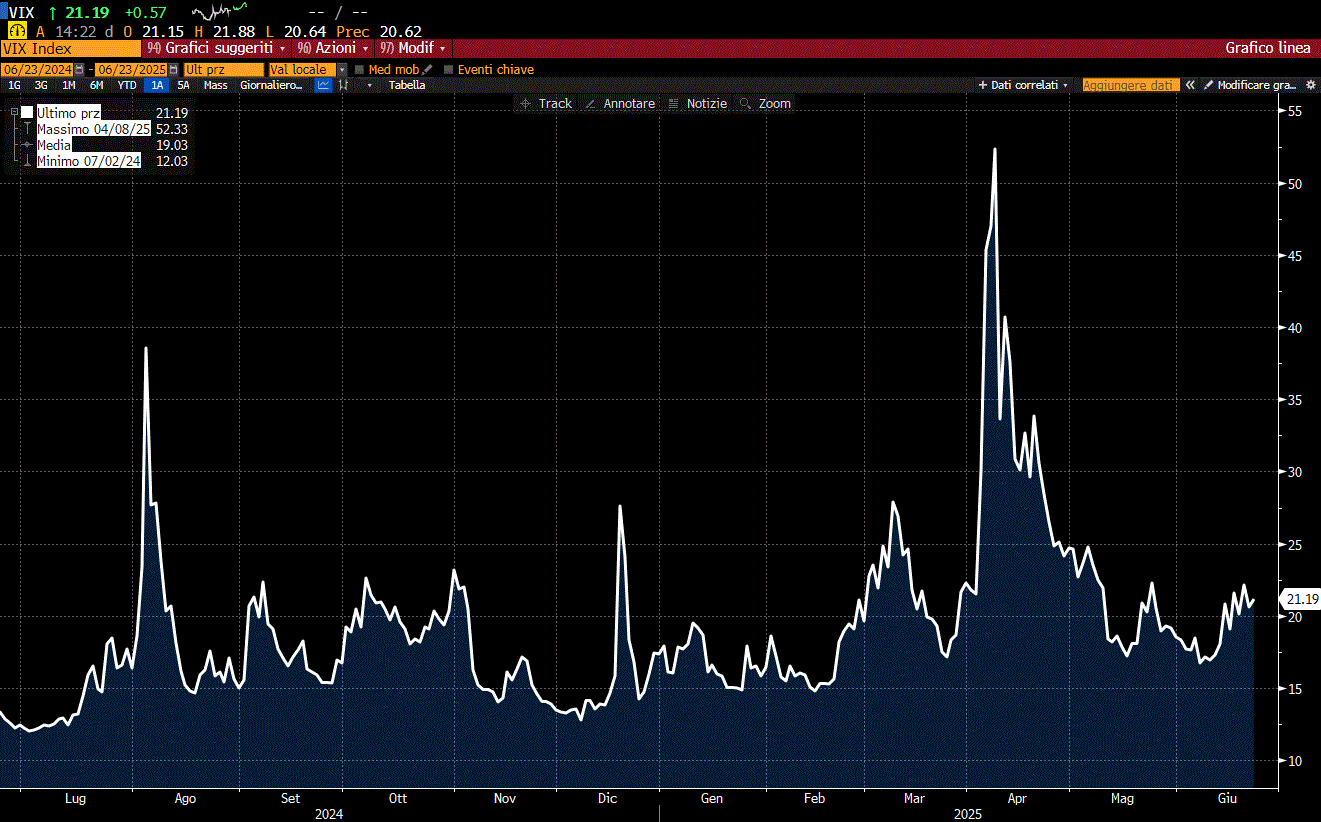Select the 1M time range

69,85
